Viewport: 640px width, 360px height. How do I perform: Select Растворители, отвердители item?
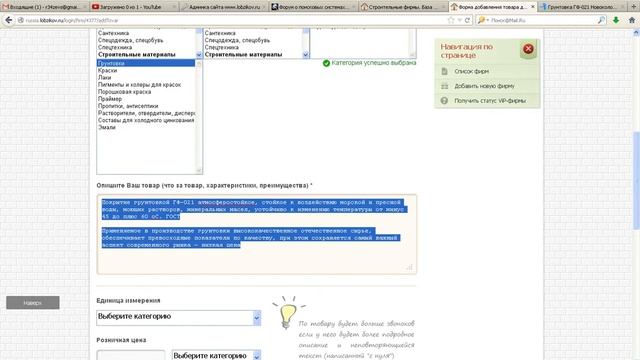[146, 113]
